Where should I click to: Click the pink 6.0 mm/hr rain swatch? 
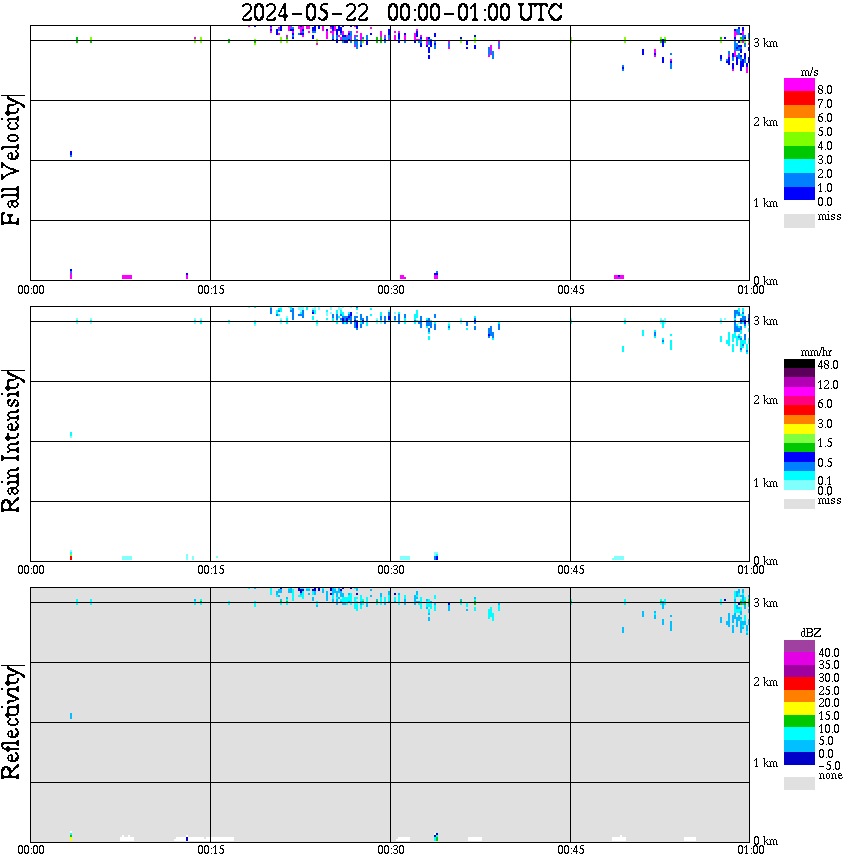(x=799, y=401)
